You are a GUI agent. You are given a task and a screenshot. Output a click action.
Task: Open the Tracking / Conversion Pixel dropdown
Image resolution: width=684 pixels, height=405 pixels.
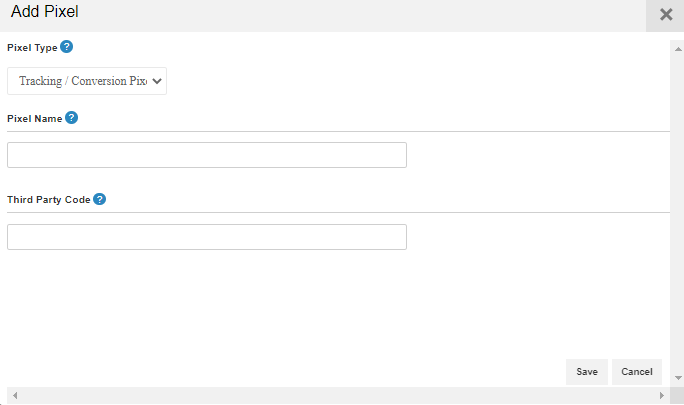87,81
